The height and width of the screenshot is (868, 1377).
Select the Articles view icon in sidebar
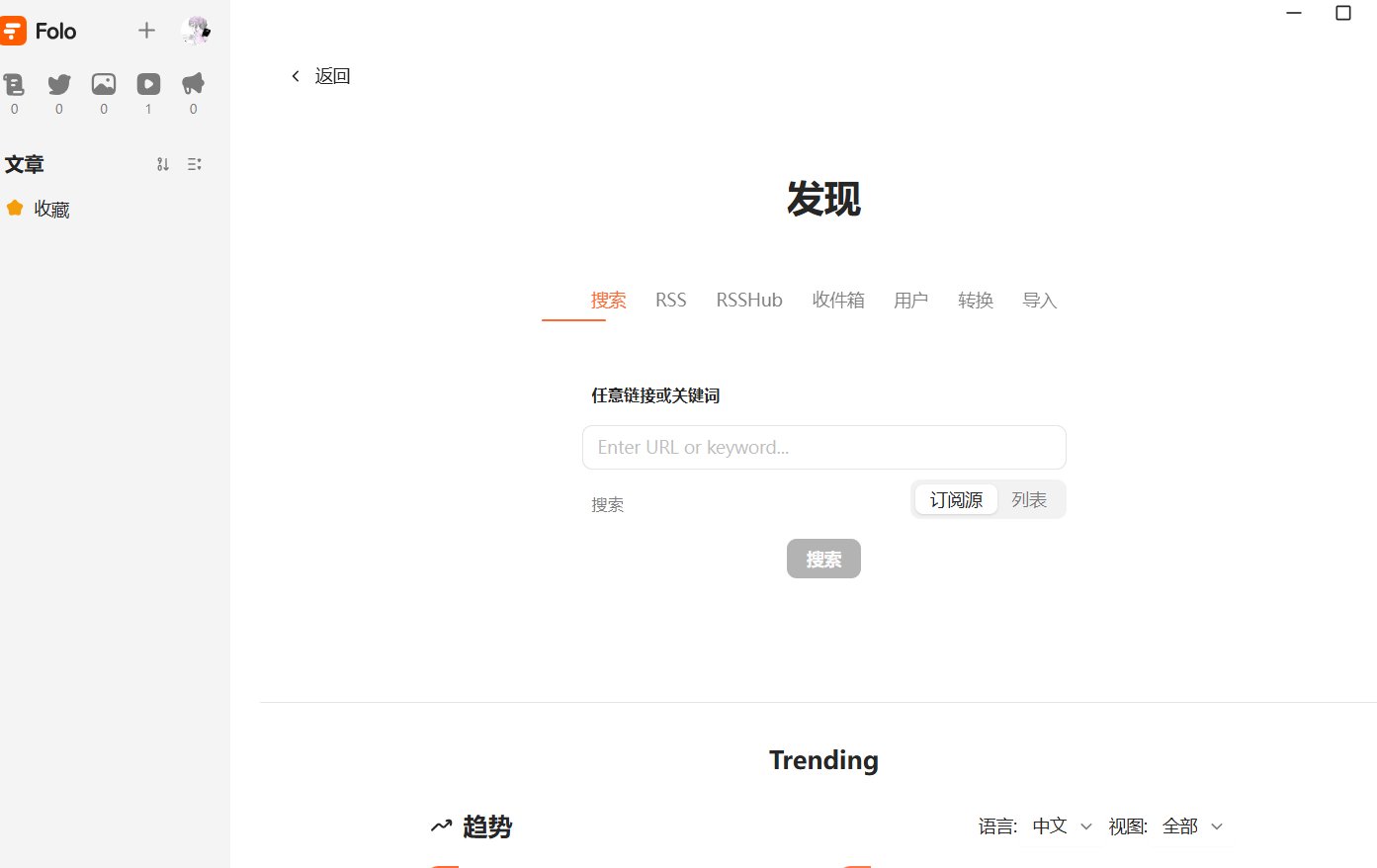point(14,85)
